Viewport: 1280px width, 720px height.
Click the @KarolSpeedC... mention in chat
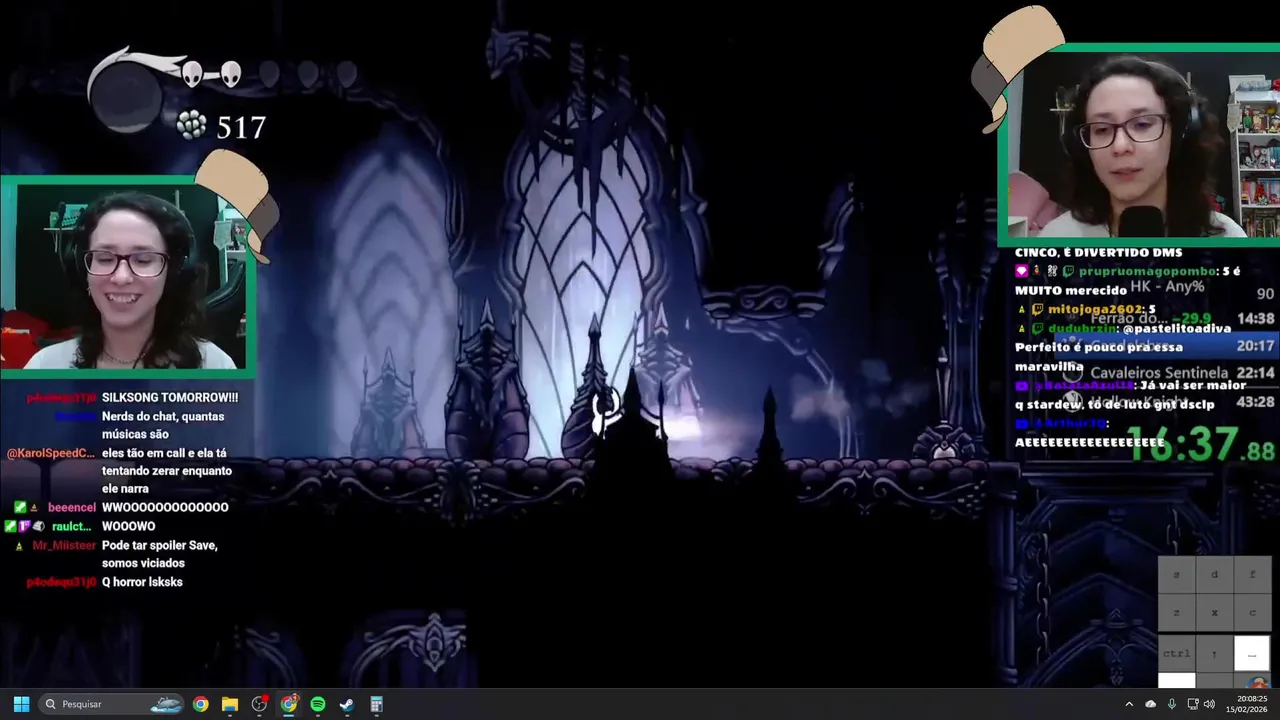51,453
